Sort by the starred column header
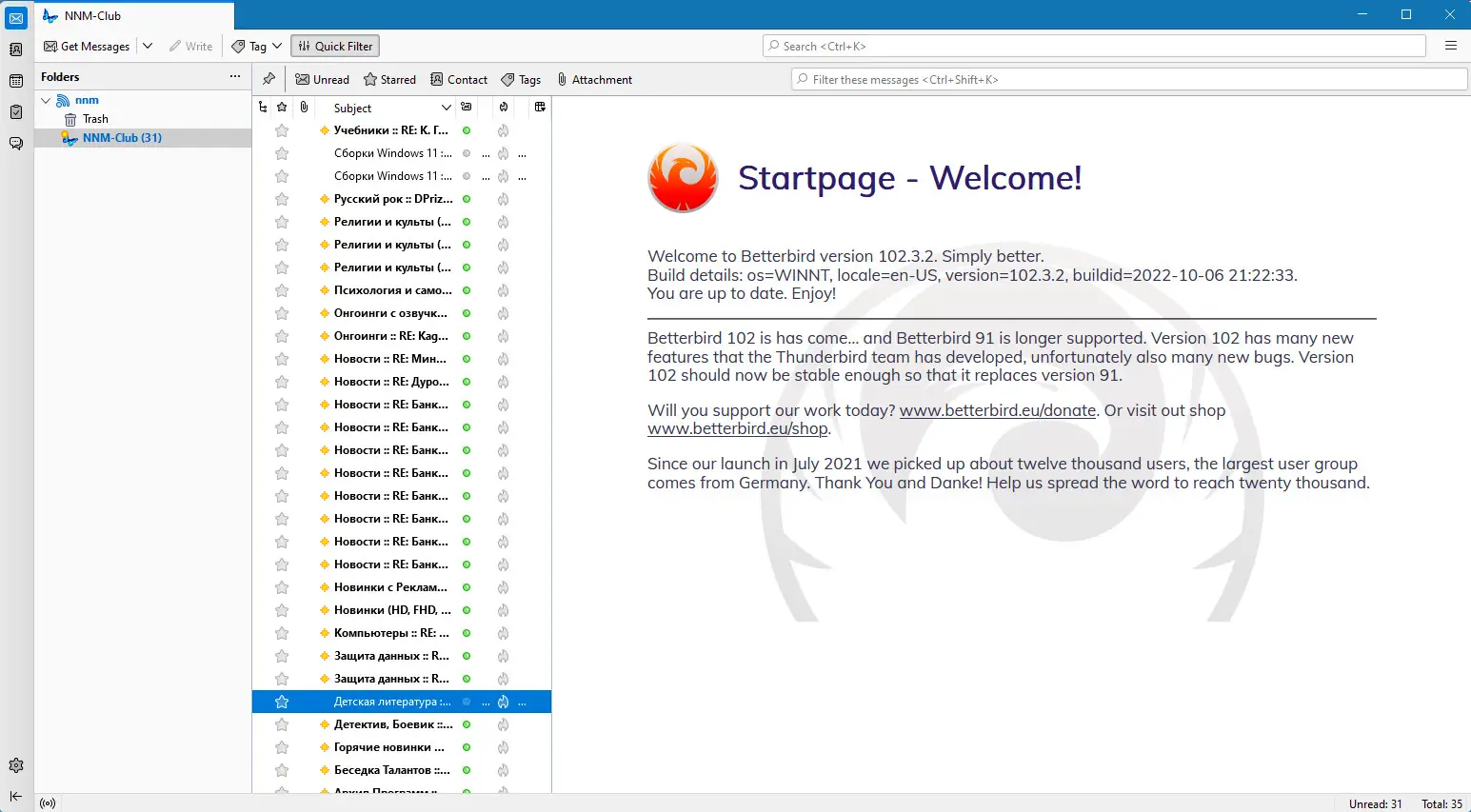This screenshot has height=812, width=1471. pos(282,108)
